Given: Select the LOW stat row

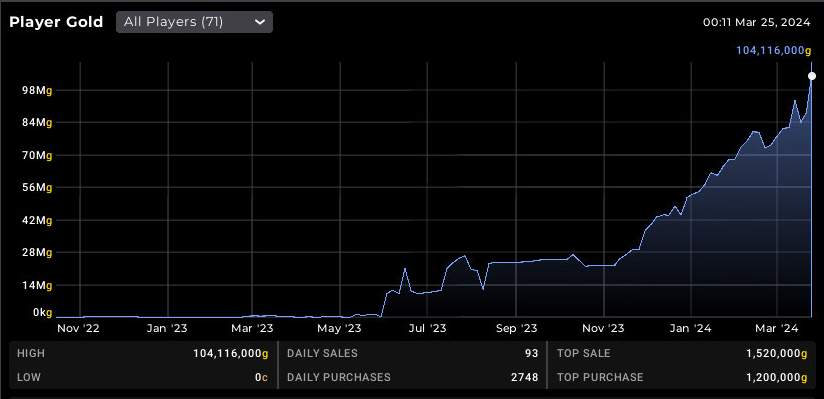Looking at the screenshot, I should pyautogui.click(x=142, y=377).
